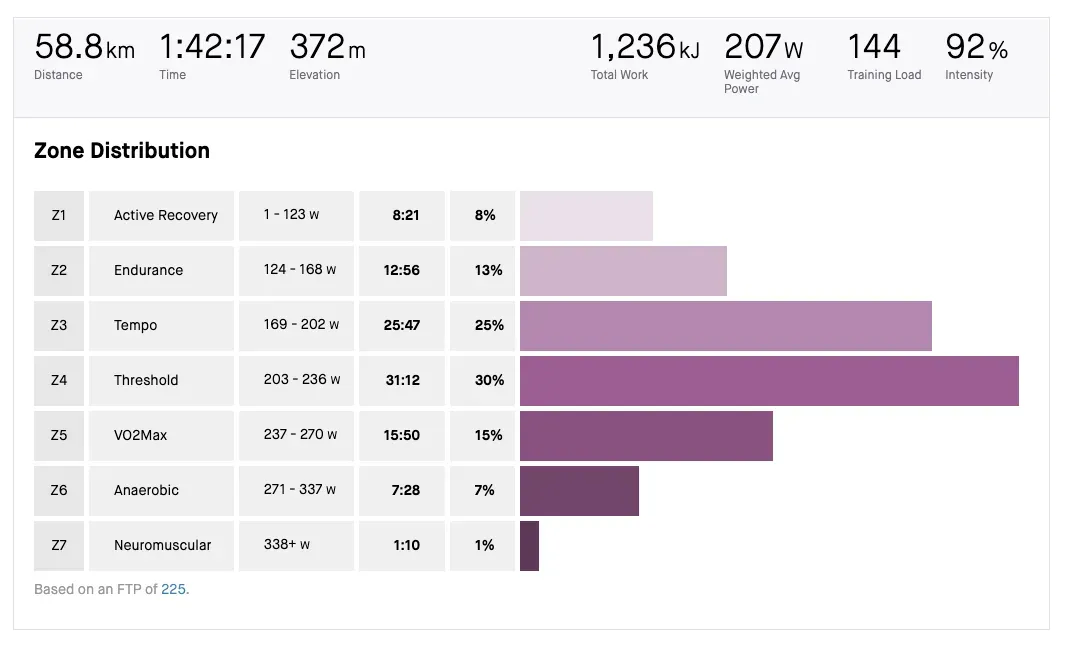The width and height of the screenshot is (1067, 652).
Task: Click the Threshold zone bar
Action: click(x=769, y=380)
